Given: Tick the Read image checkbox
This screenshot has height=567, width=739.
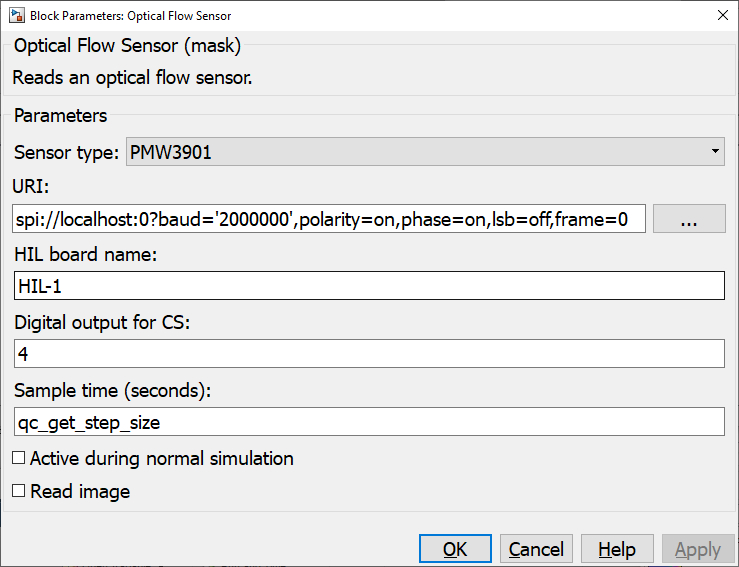Looking at the screenshot, I should (x=19, y=492).
